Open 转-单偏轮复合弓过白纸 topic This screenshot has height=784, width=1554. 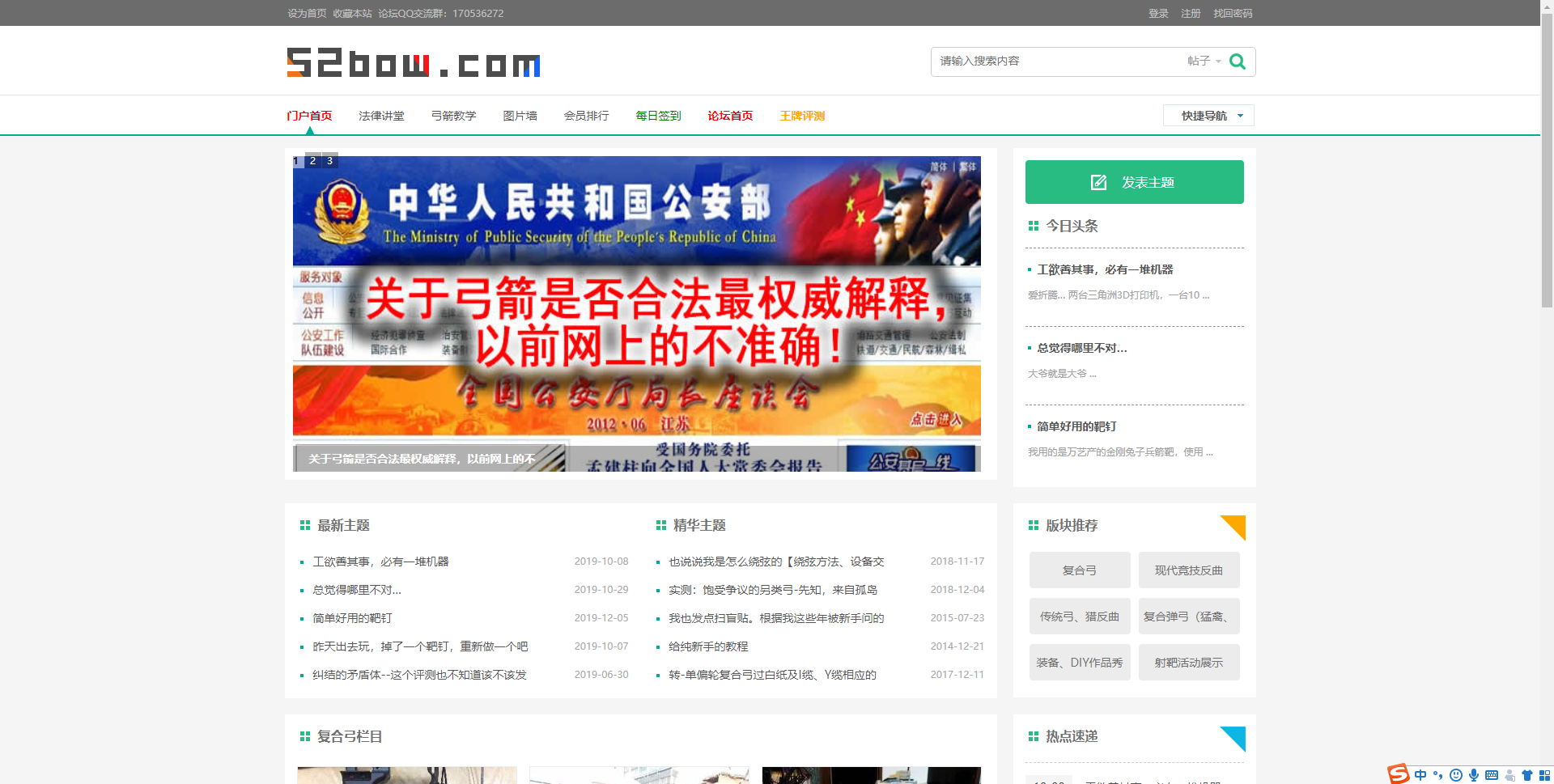(x=772, y=675)
